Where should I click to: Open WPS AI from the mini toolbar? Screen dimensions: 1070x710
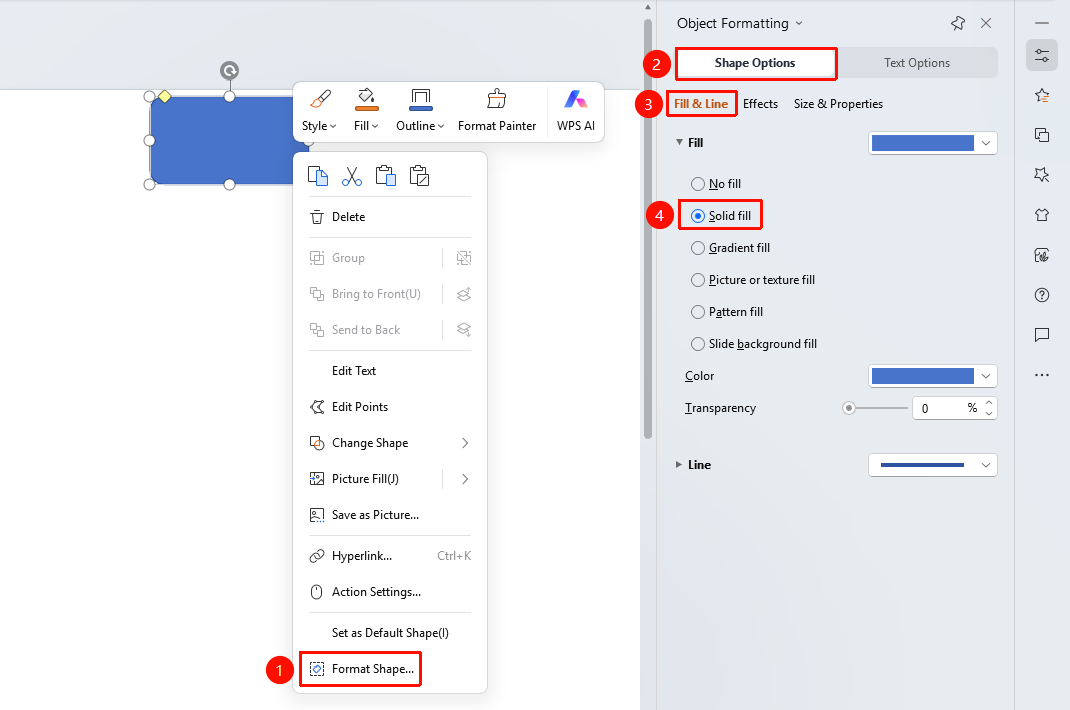click(575, 110)
